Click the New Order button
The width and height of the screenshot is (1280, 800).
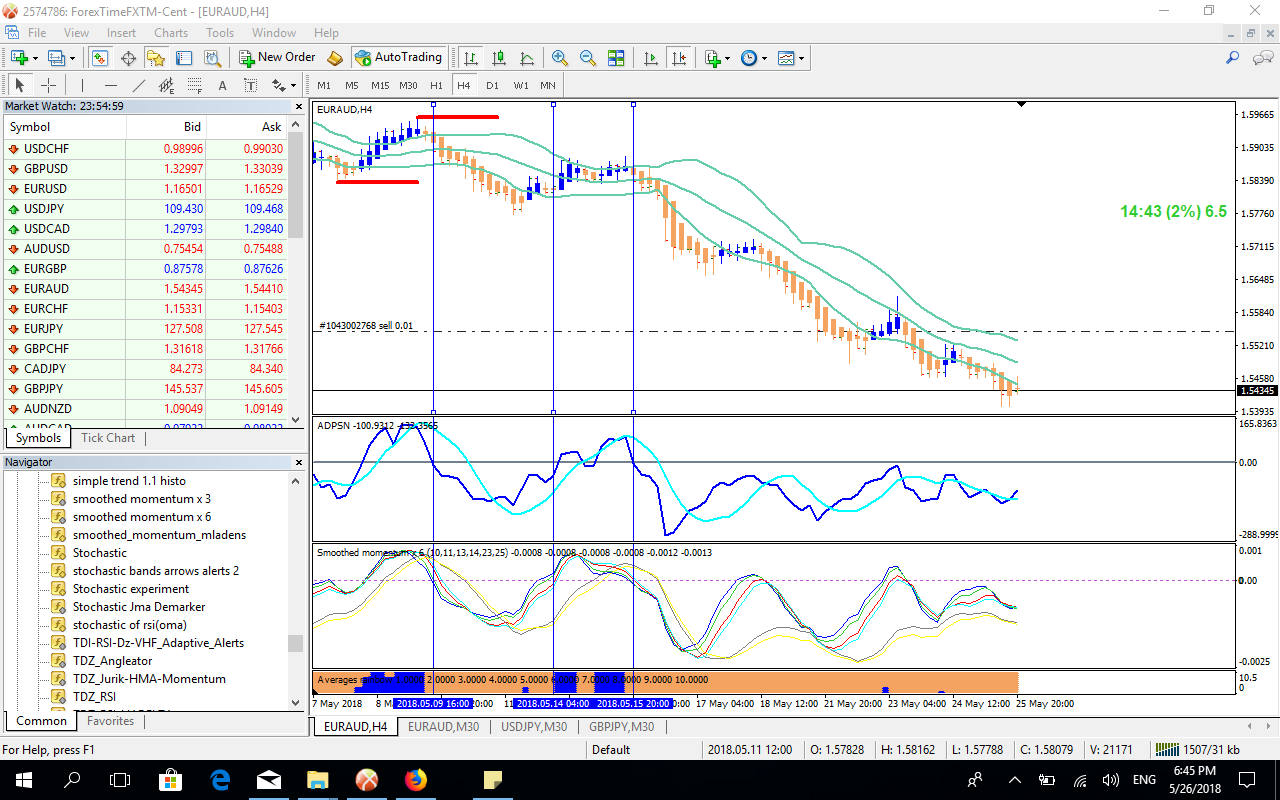(277, 58)
